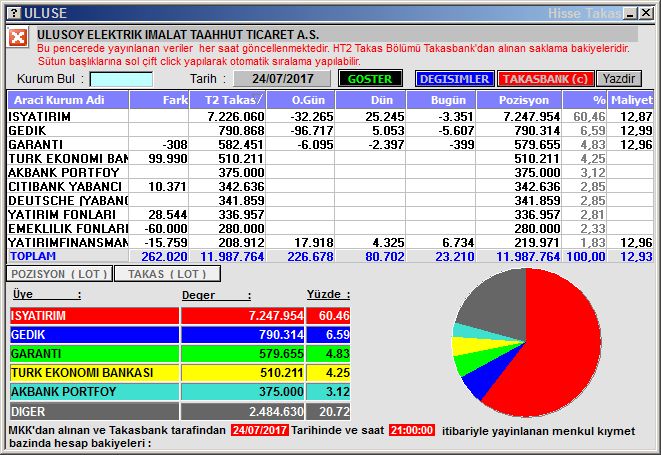Click total Pozisyon value 11.987.764
The height and width of the screenshot is (455, 661).
point(528,256)
